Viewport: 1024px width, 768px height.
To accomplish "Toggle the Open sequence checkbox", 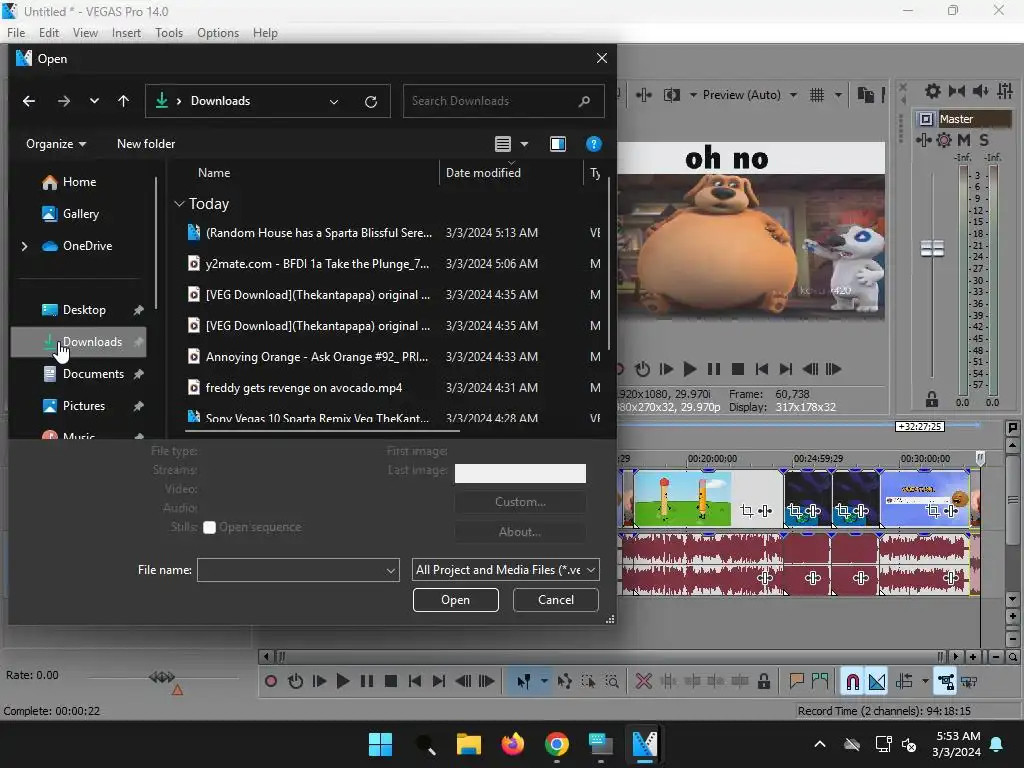I will point(209,527).
